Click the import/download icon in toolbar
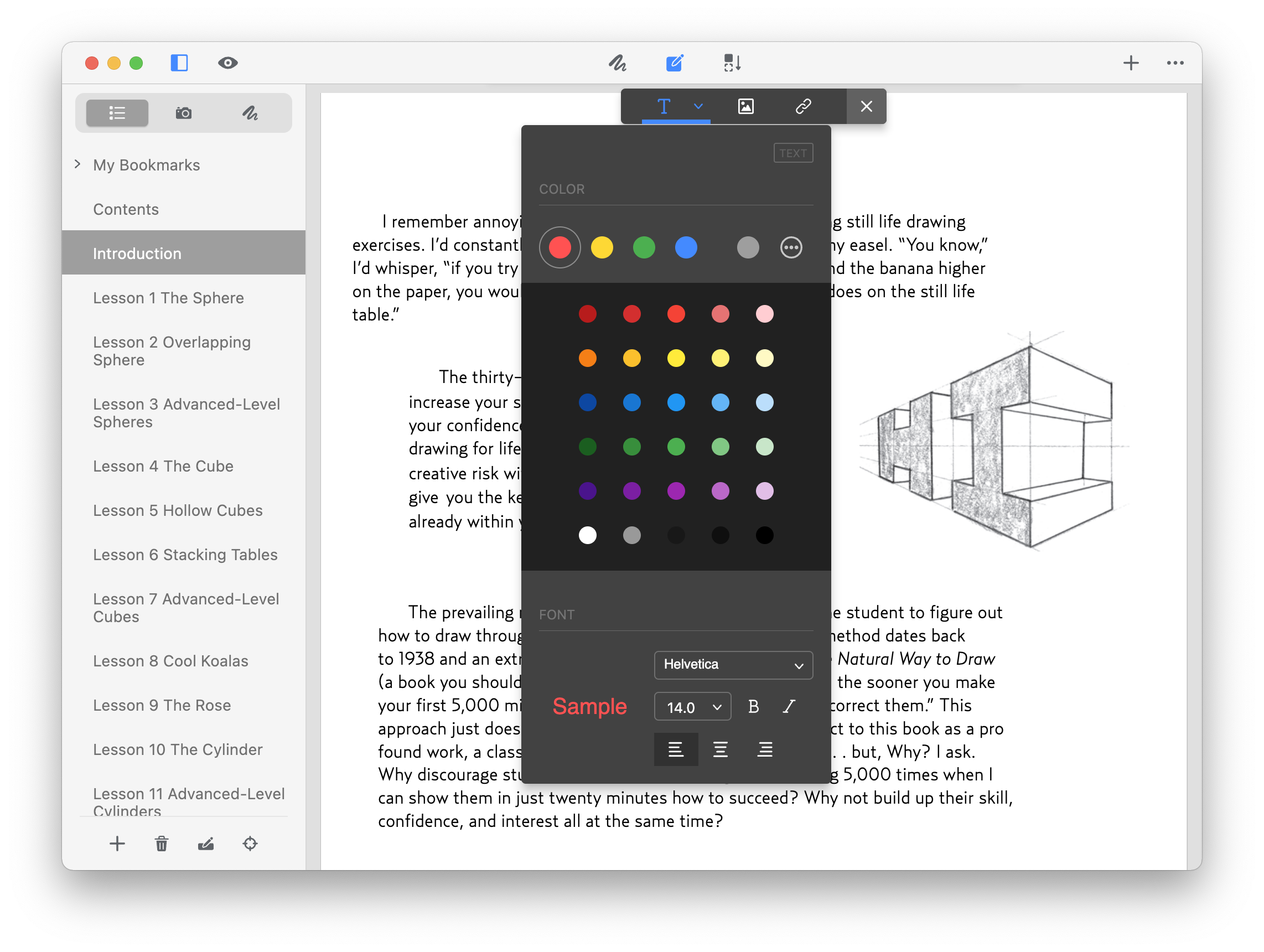Screen dimensions: 1264x952 [733, 64]
